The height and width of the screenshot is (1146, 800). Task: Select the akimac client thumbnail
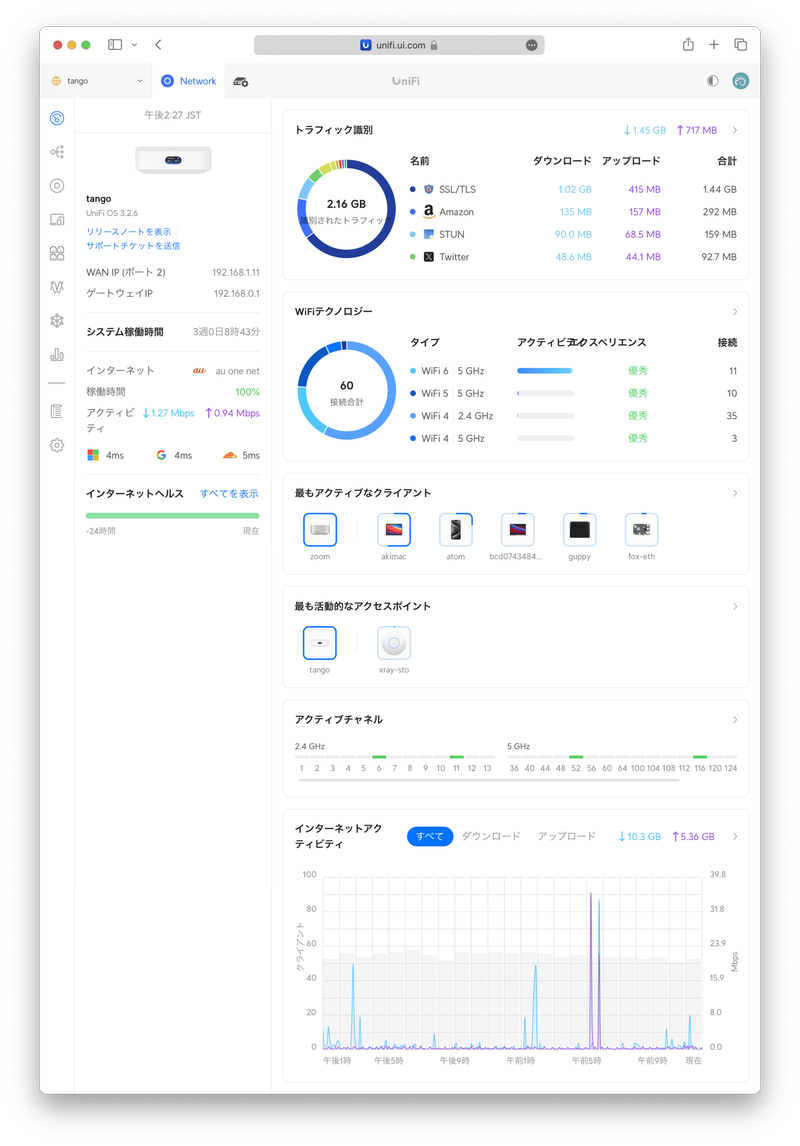point(394,530)
